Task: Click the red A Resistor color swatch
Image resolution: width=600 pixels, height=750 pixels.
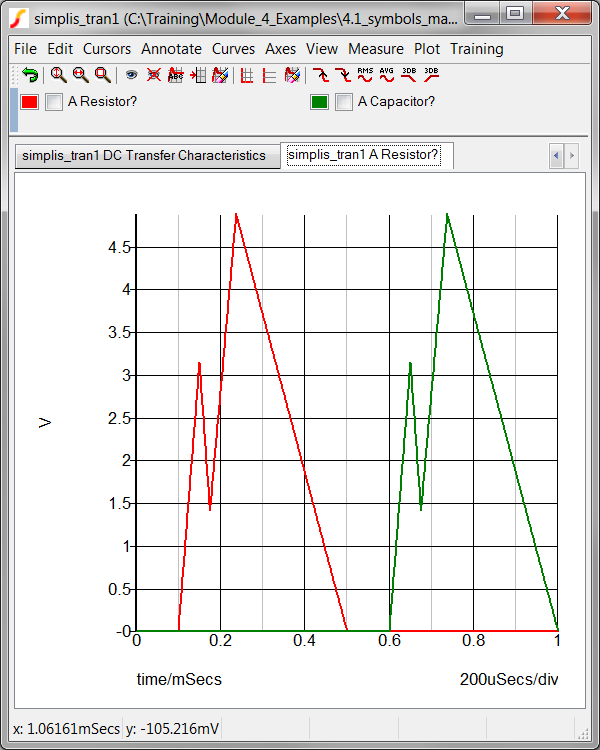Action: coord(30,102)
